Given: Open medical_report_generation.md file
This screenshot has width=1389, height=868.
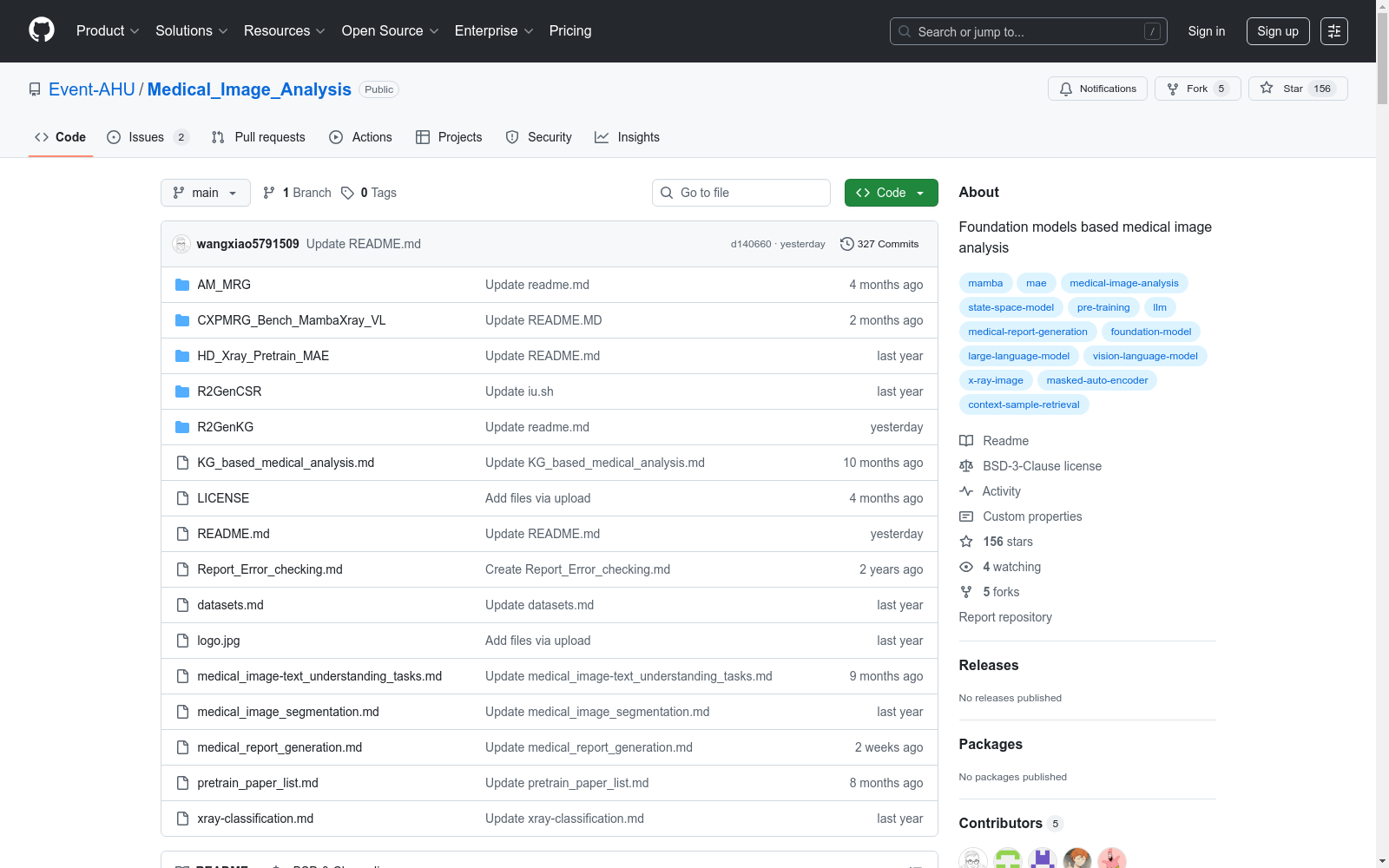Looking at the screenshot, I should [x=280, y=747].
